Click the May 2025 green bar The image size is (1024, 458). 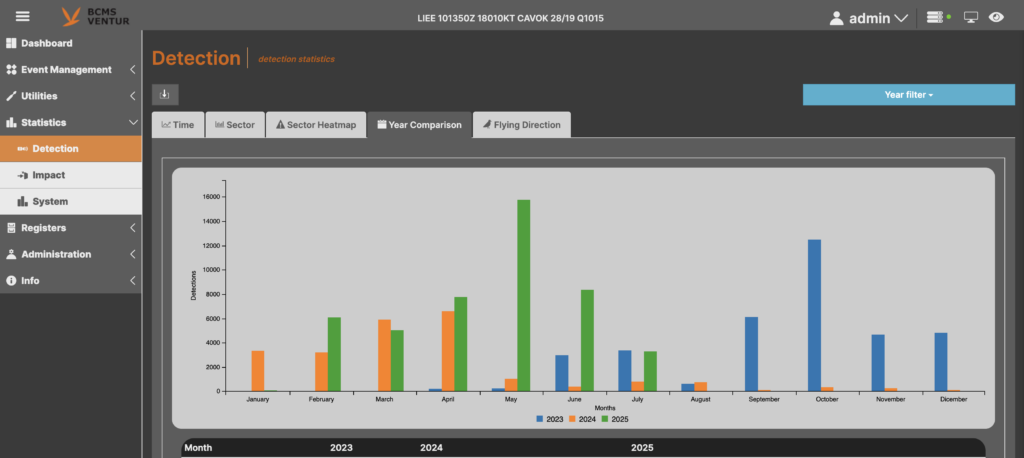tap(524, 295)
